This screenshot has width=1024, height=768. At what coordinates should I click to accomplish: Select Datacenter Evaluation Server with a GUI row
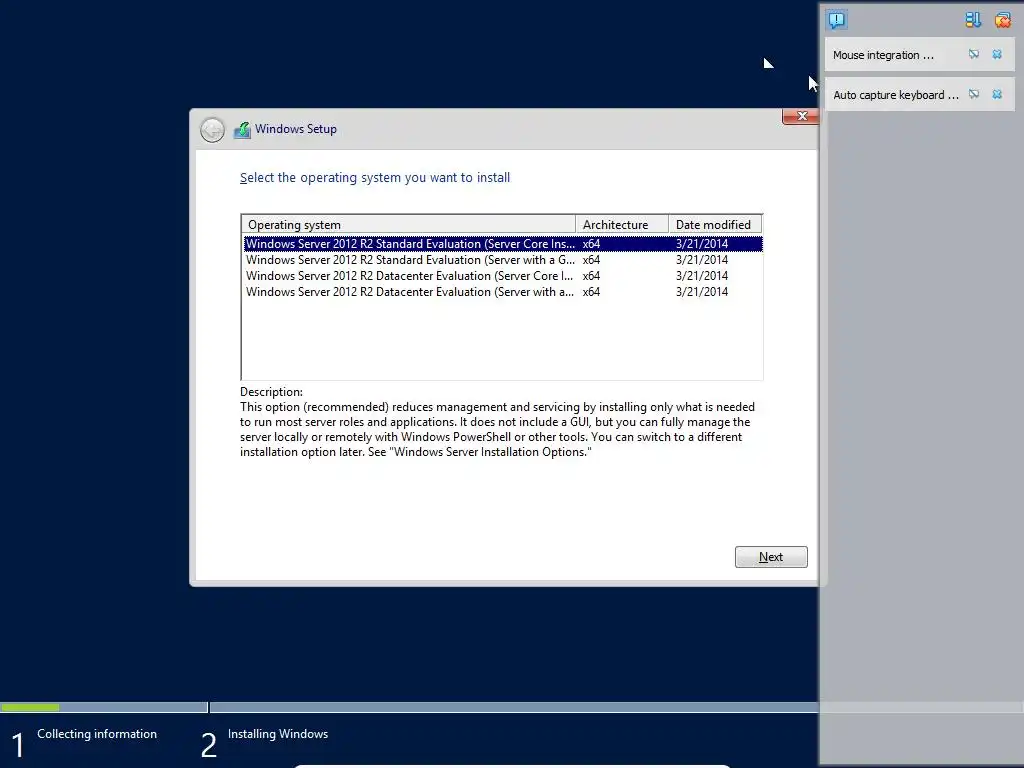click(x=503, y=292)
